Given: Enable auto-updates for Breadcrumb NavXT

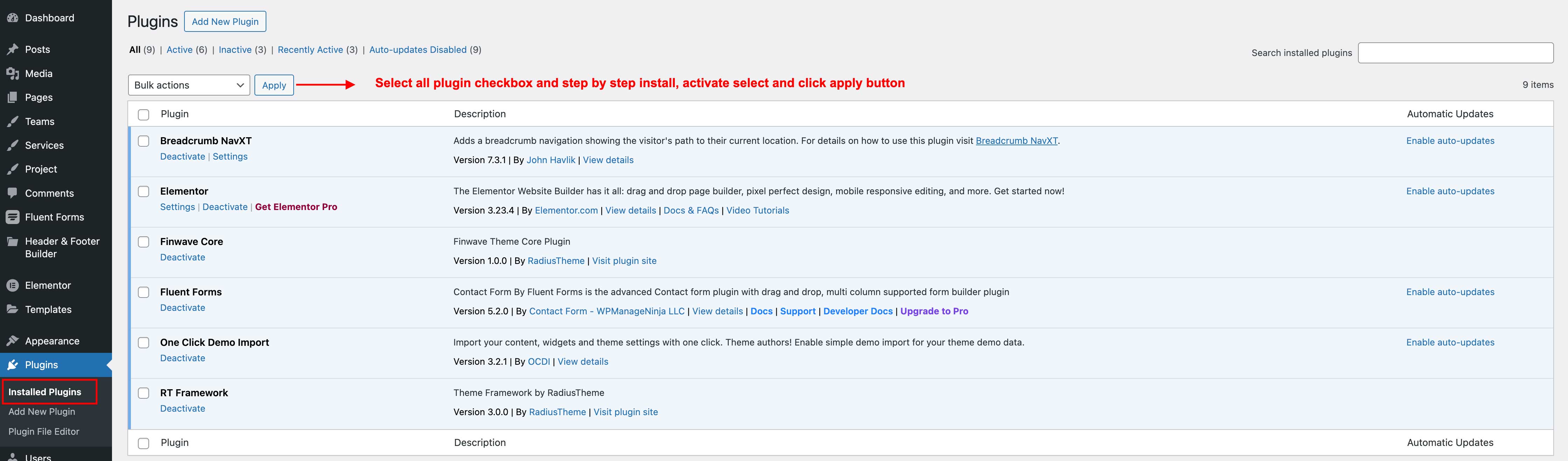Looking at the screenshot, I should click(1450, 141).
